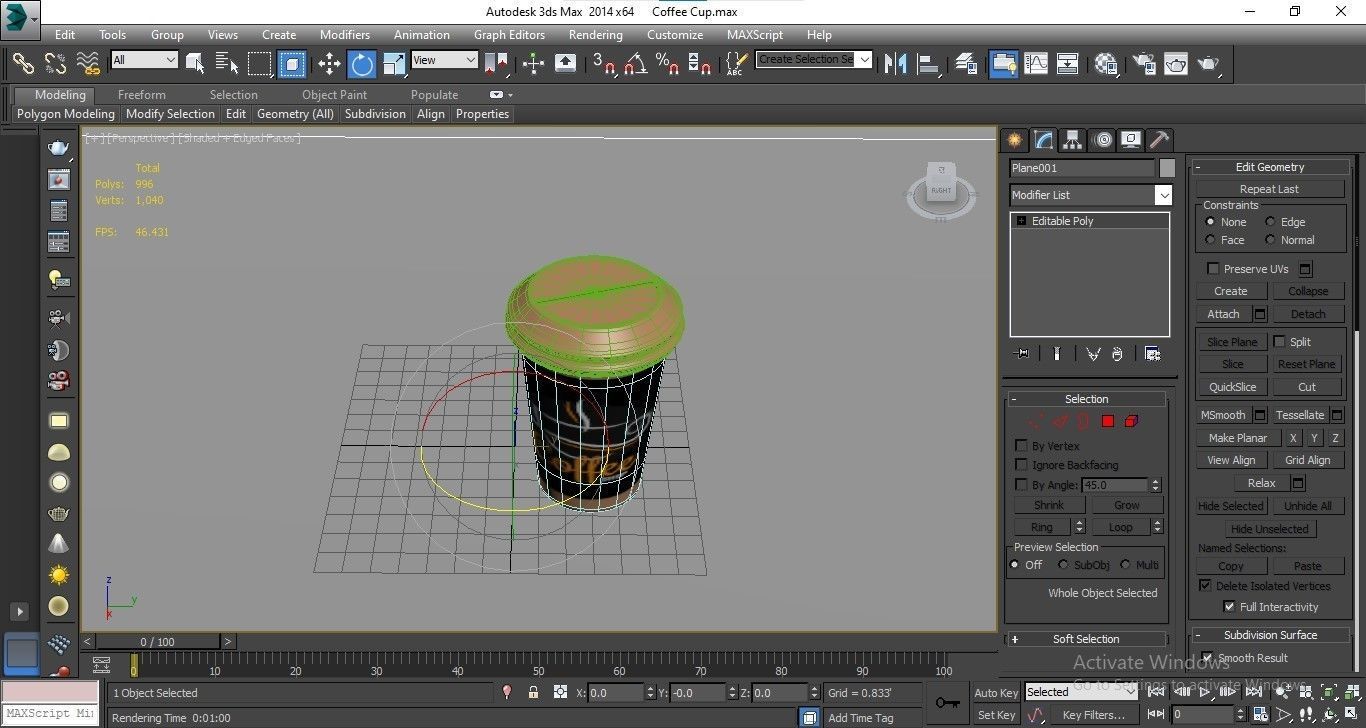Click the object color swatch beside Plane001
The width and height of the screenshot is (1366, 728).
[x=1167, y=168]
